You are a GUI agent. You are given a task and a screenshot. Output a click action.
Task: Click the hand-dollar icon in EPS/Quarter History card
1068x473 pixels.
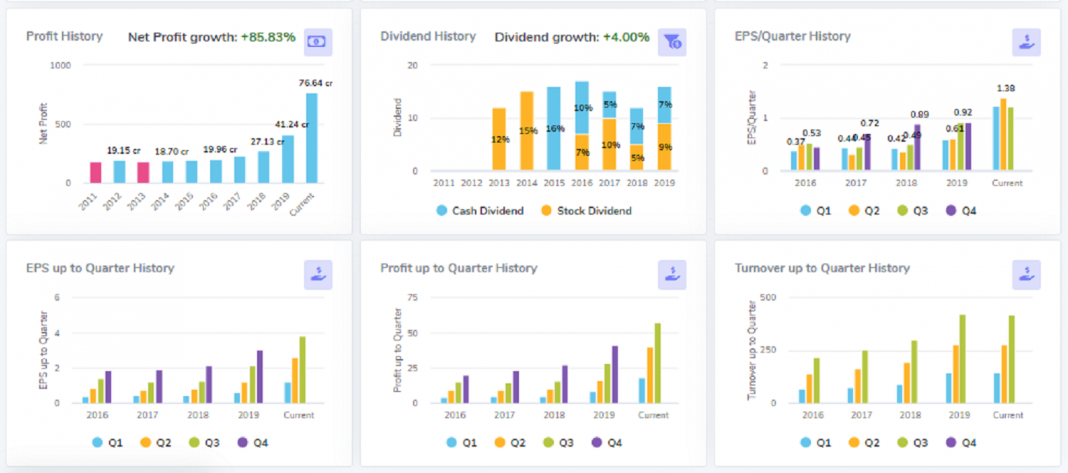pos(1026,41)
